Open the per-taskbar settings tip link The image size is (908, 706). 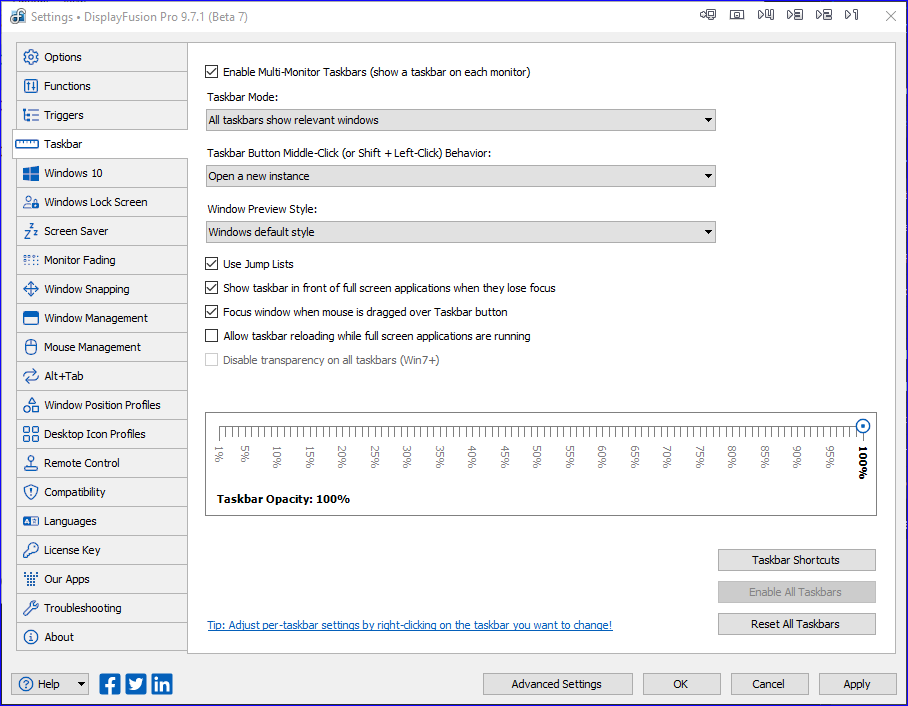tap(409, 625)
